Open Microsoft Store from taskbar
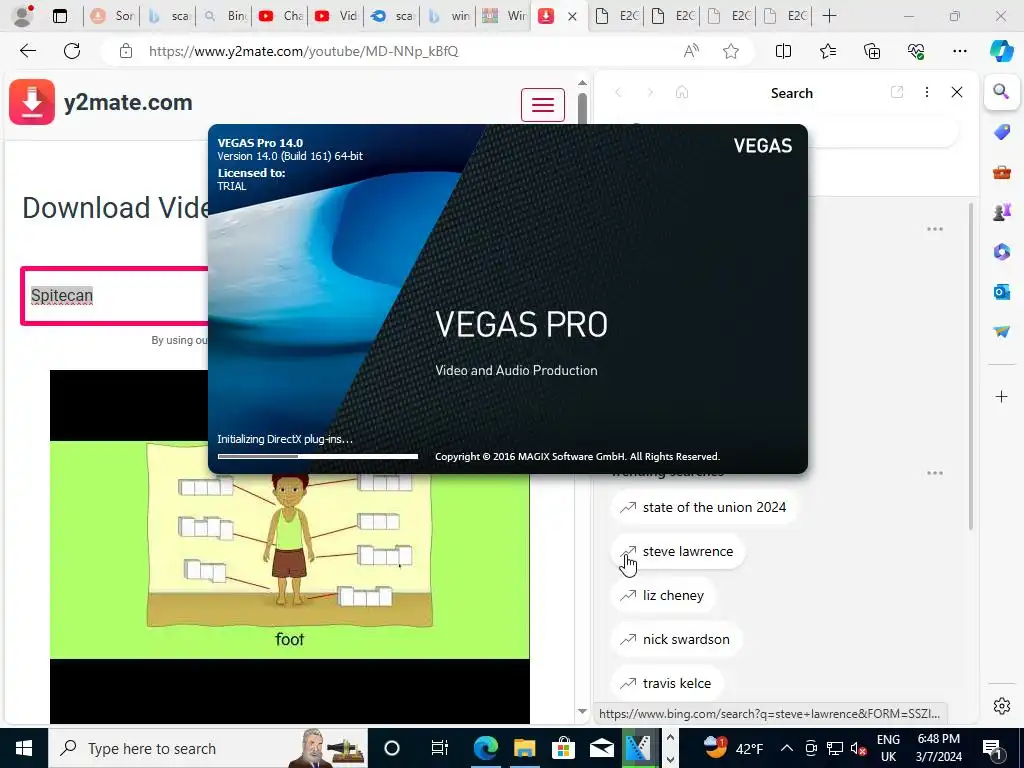Screen dimensions: 1024x768 coord(562,748)
